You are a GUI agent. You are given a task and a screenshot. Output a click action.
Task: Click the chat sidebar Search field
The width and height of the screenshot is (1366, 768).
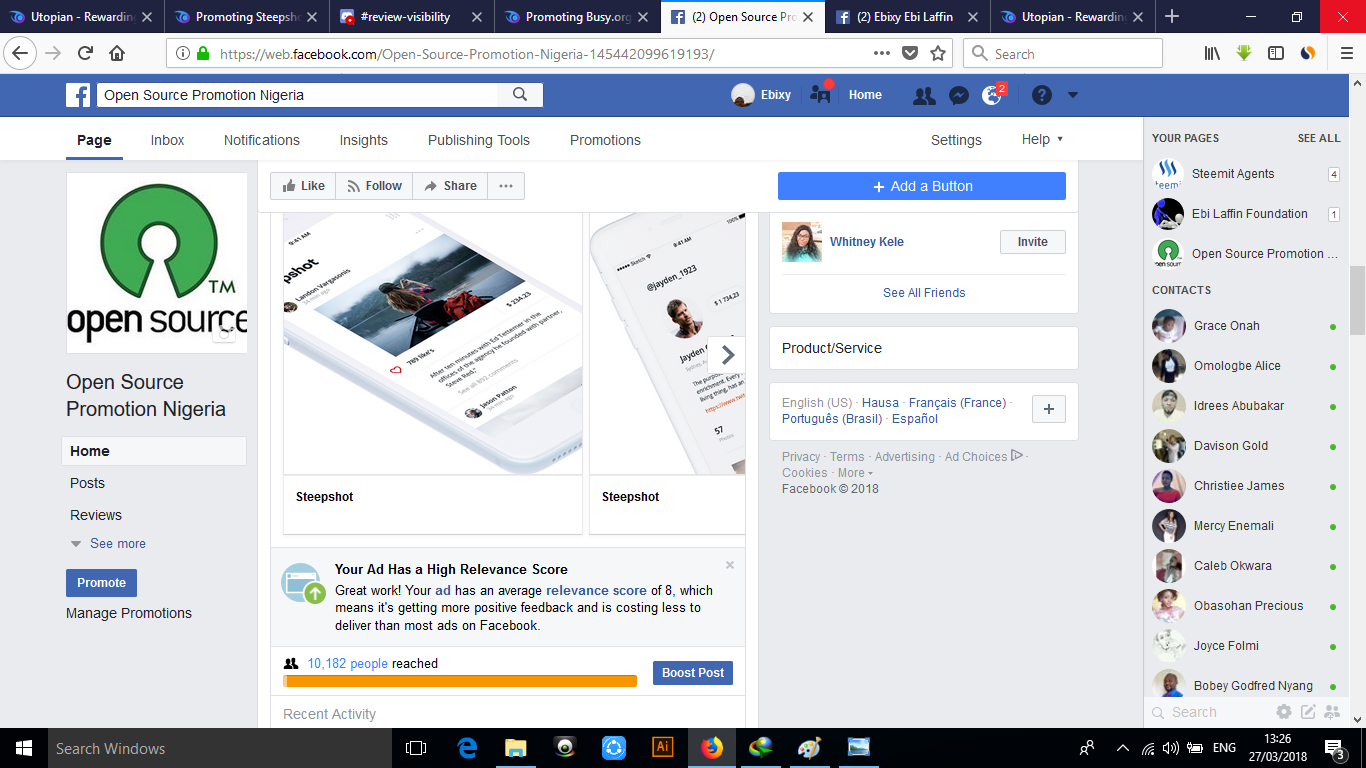click(x=1210, y=712)
